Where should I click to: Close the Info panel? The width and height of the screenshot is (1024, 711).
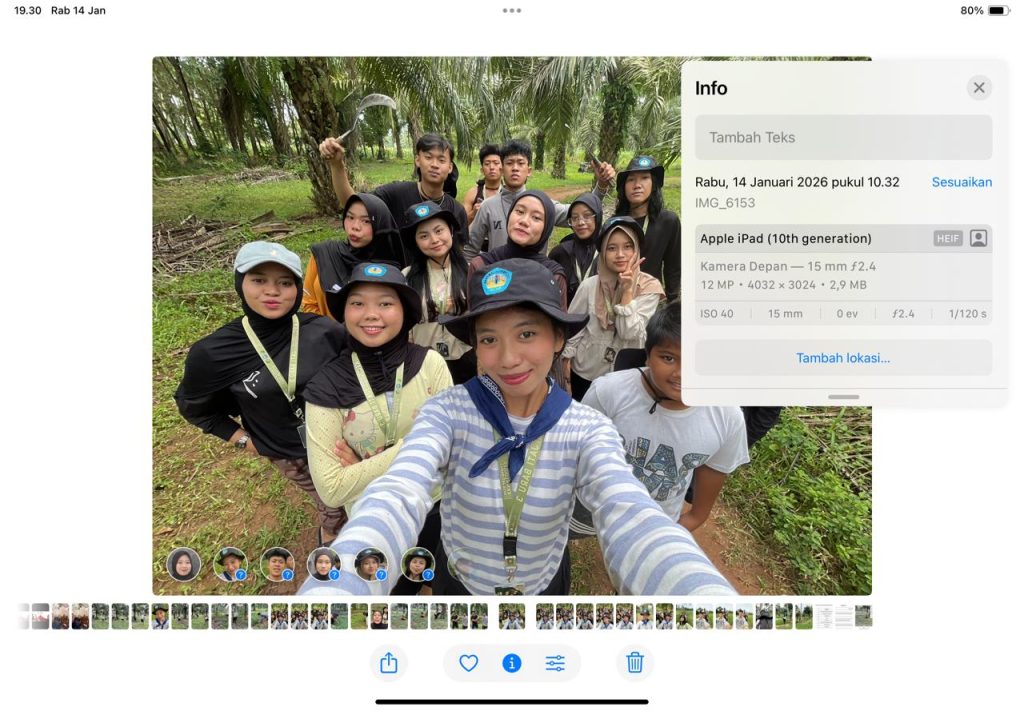coord(979,88)
